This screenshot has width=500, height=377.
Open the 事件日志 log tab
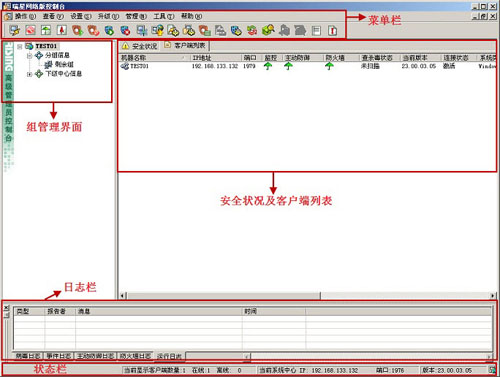pos(59,356)
